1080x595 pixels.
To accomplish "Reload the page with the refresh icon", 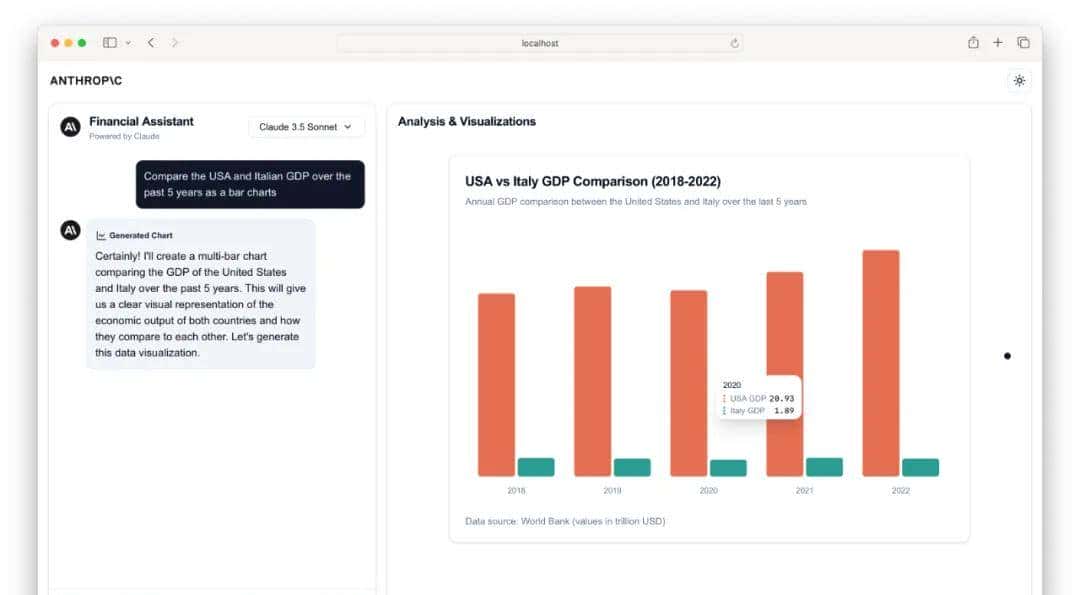I will (x=734, y=43).
